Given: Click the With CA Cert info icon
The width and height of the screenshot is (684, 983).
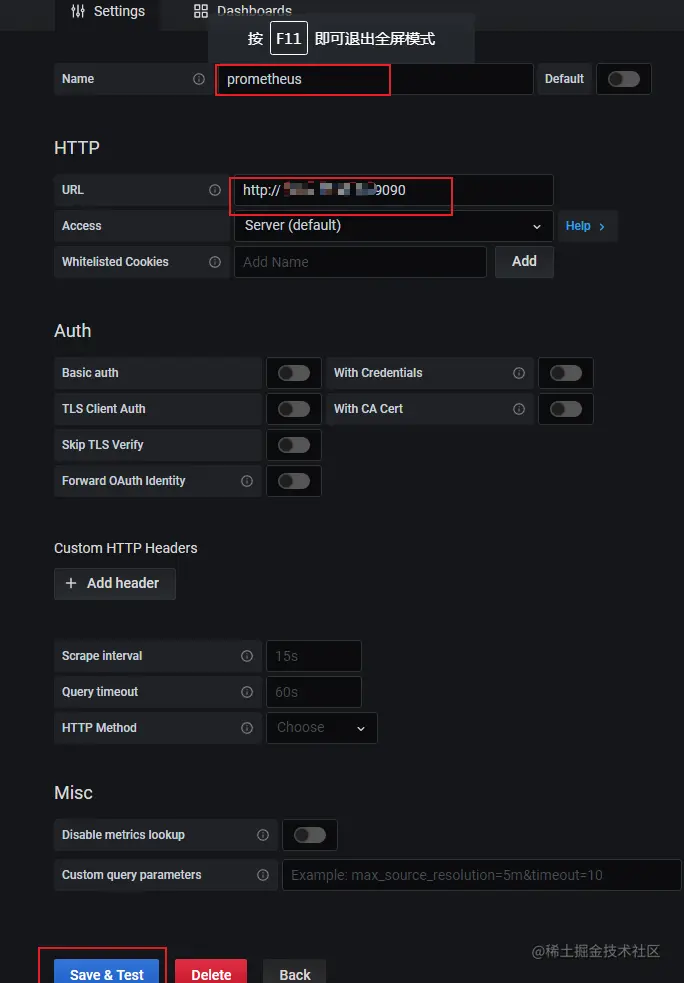Looking at the screenshot, I should coord(518,409).
